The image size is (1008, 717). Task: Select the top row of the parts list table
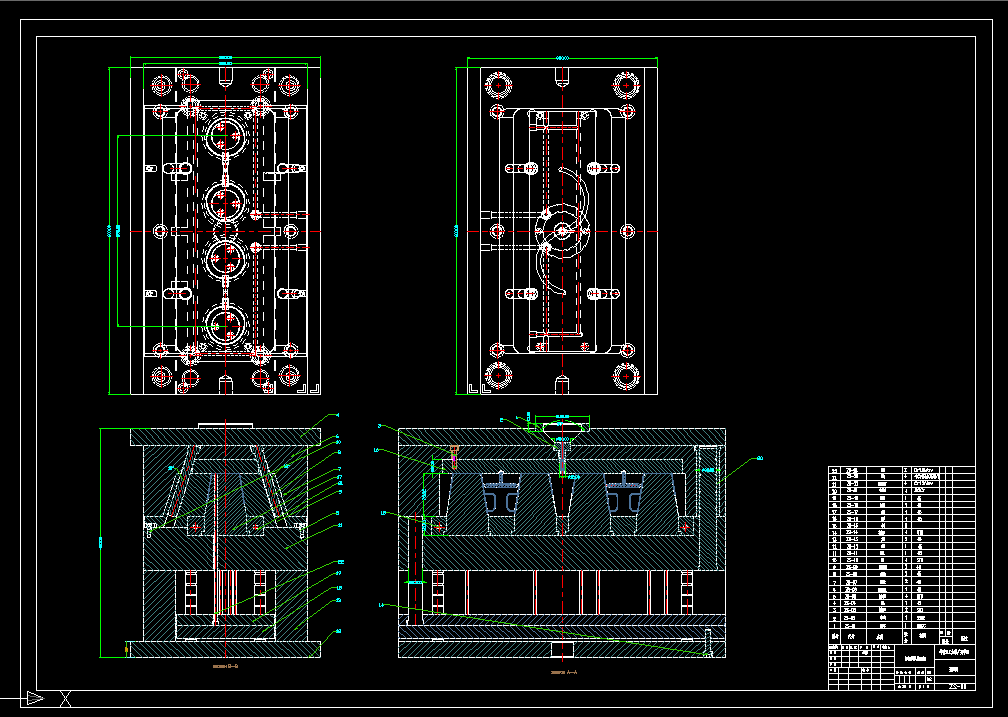902,470
